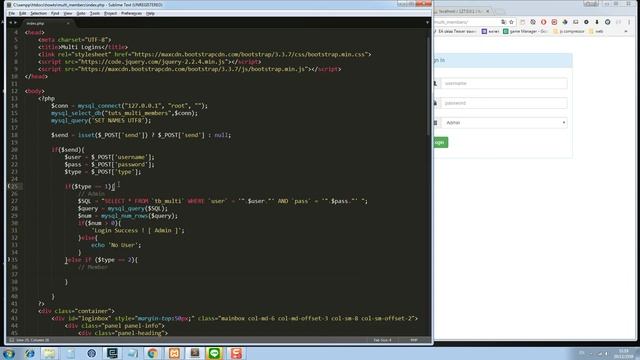Collapse the code fold on line 25
The width and height of the screenshot is (640, 360).
click(x=9, y=186)
